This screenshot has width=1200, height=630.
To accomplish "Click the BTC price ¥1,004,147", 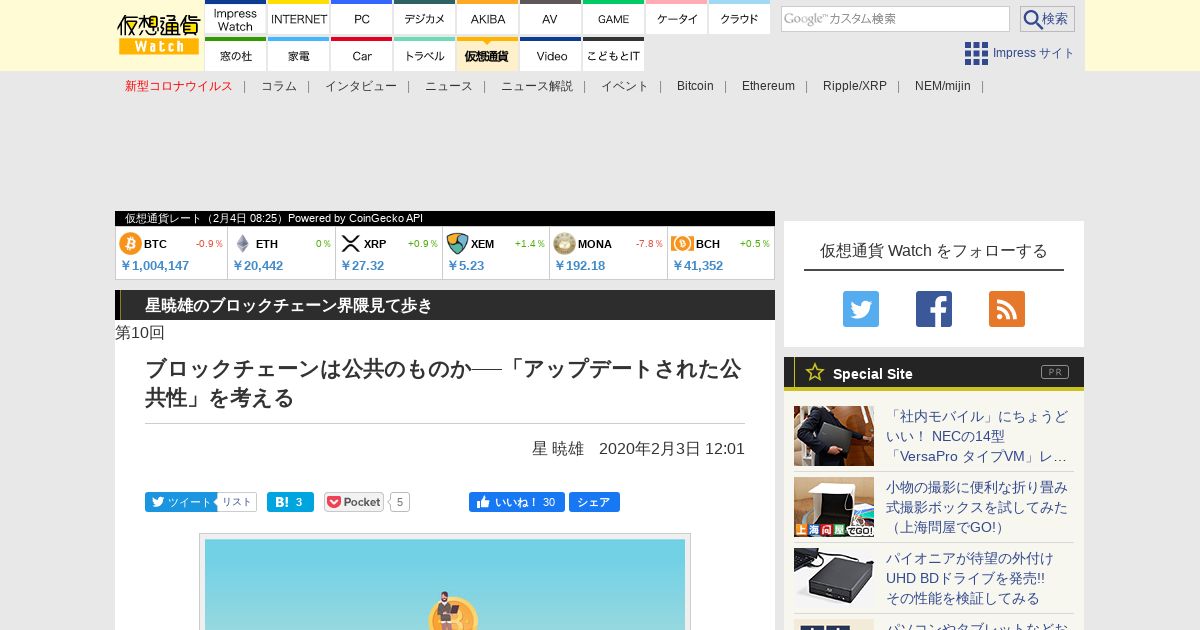I will (x=155, y=266).
